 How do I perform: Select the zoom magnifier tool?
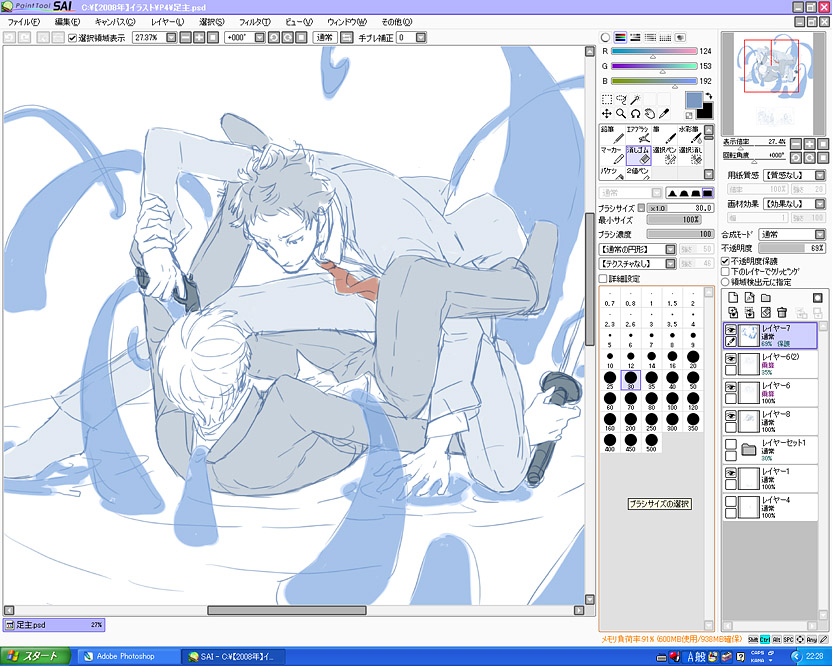[621, 114]
